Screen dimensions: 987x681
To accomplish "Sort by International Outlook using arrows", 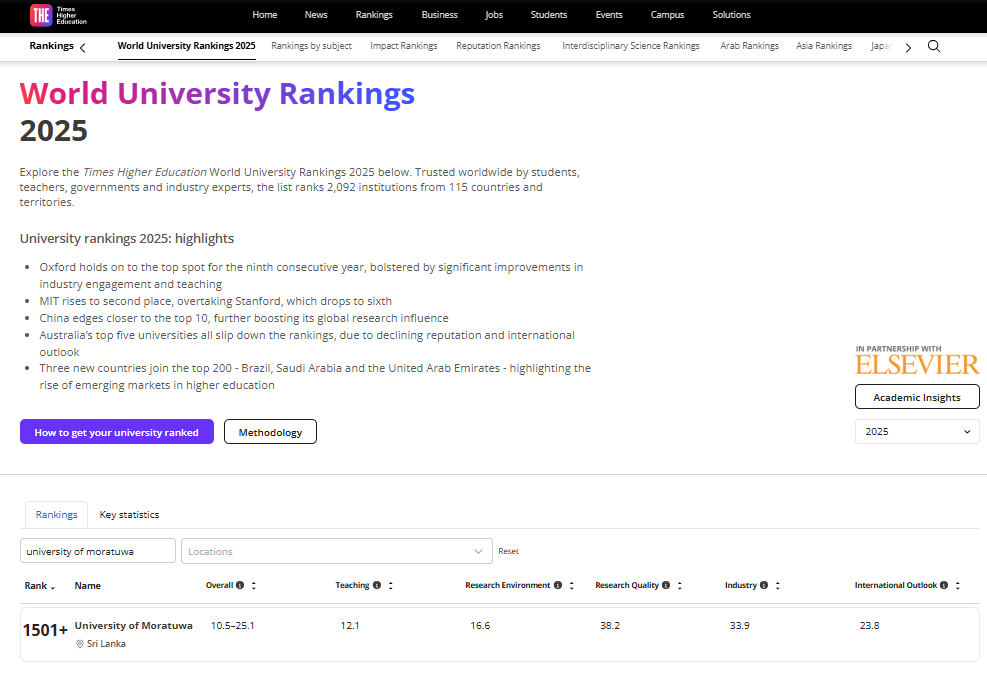I will point(957,585).
